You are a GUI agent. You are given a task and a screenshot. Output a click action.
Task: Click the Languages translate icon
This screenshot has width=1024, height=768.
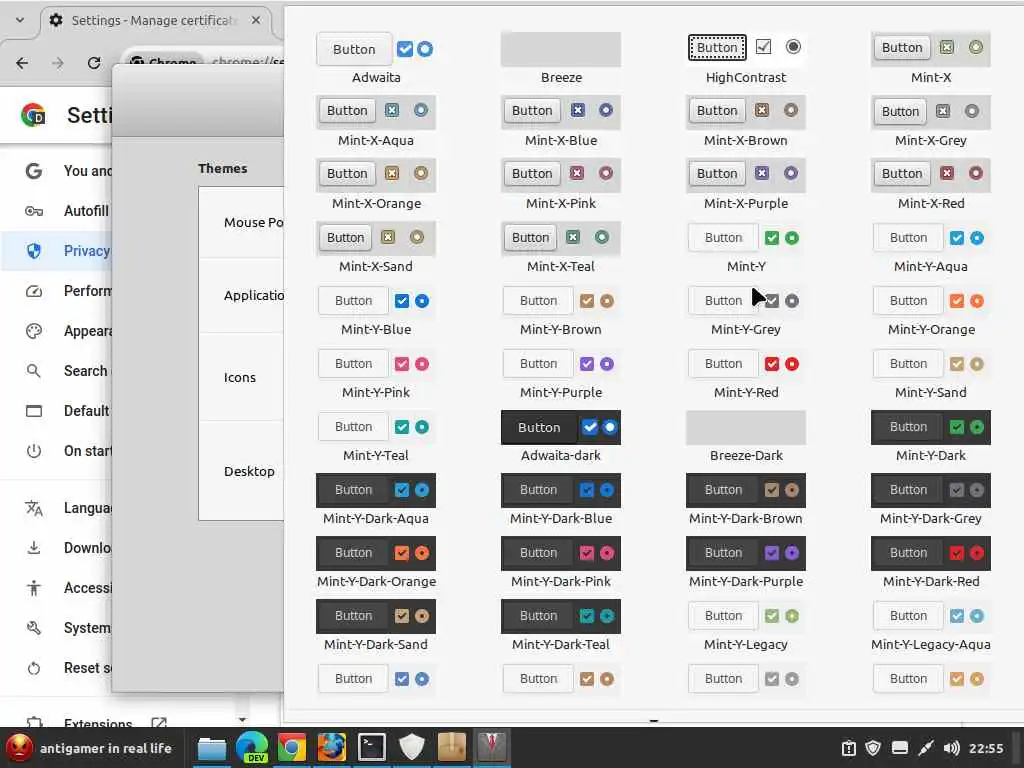click(34, 507)
